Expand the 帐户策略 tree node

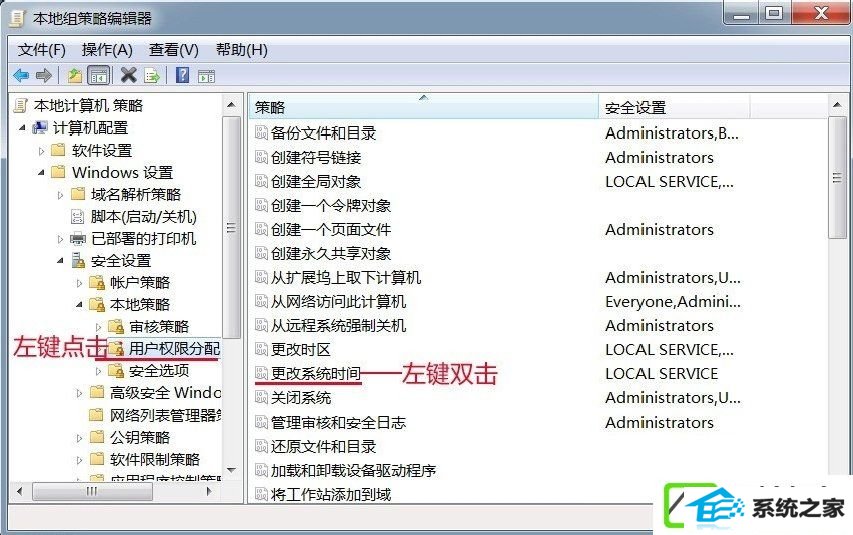[x=79, y=283]
